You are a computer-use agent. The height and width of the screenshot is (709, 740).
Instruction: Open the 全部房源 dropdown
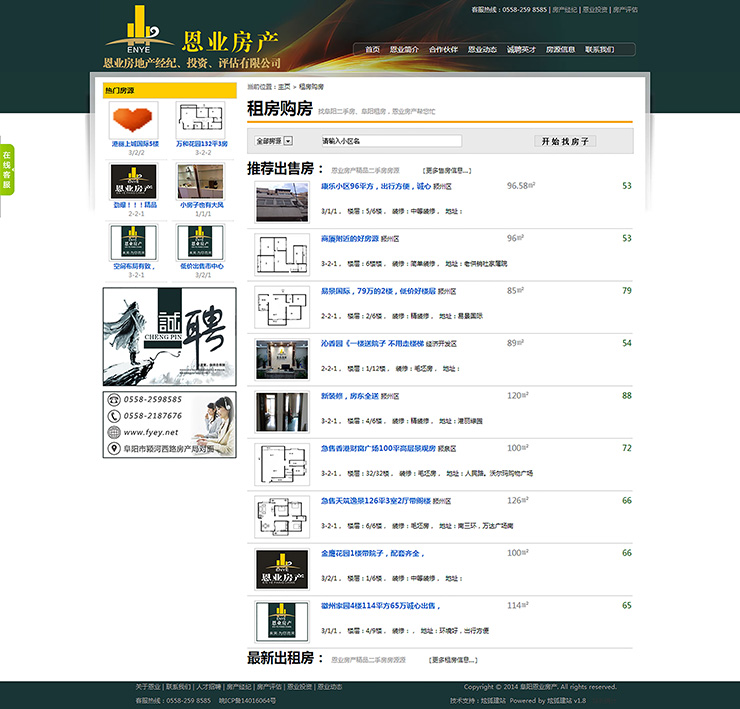tap(274, 141)
